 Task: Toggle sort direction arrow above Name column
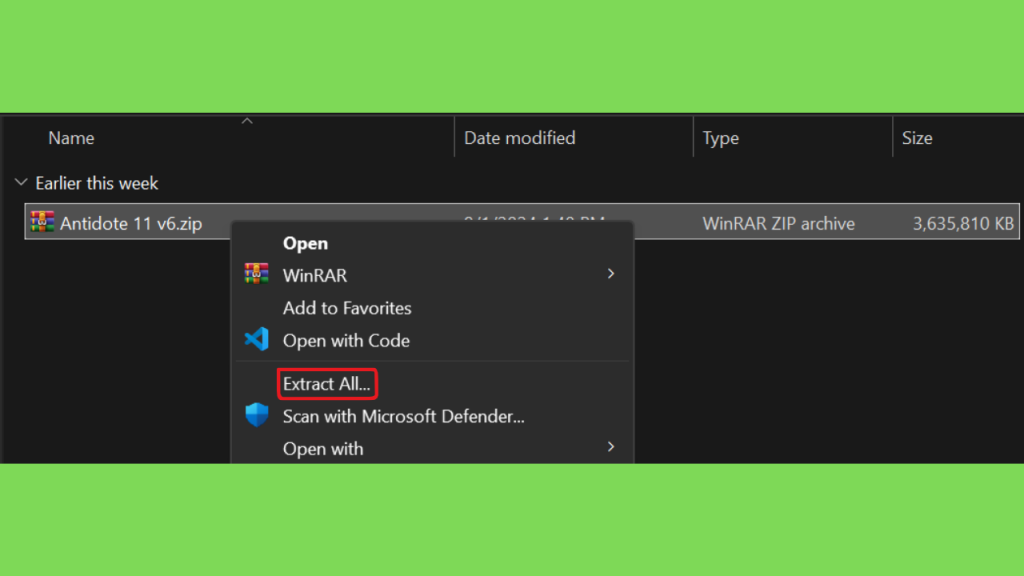[x=247, y=121]
